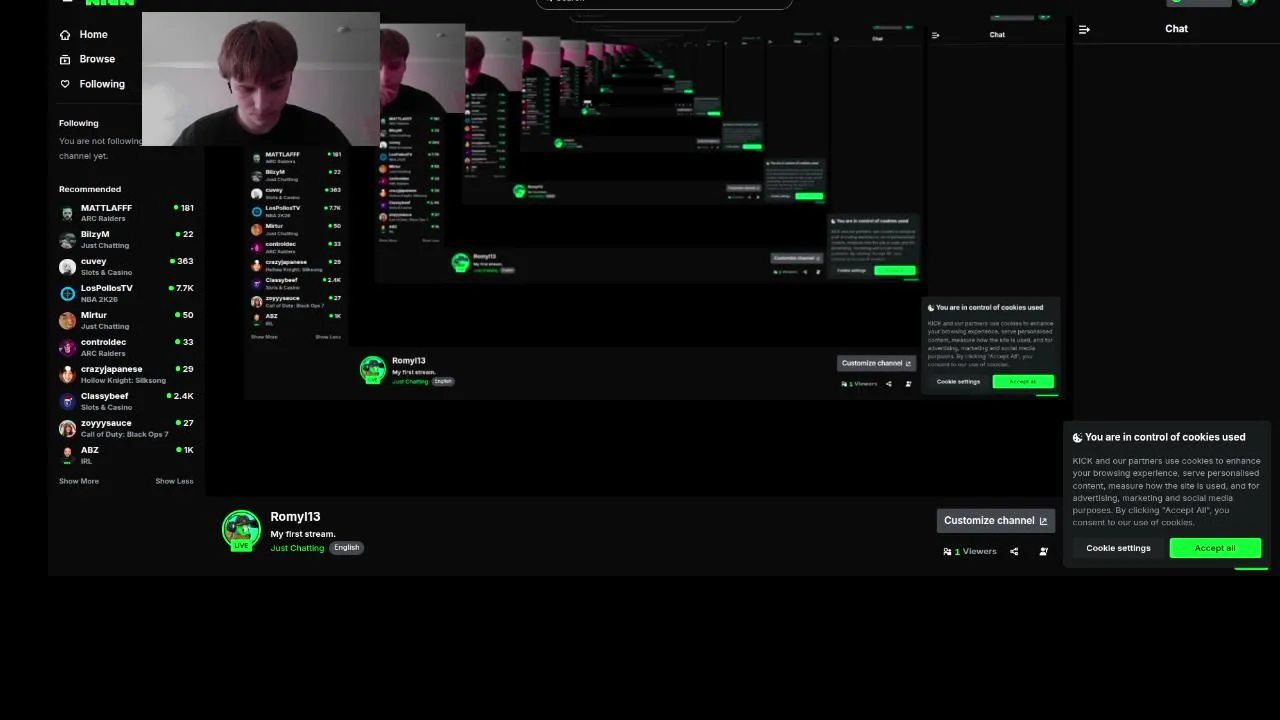Viewport: 1280px width, 720px height.
Task: Click the webcam overlay in the video
Action: tap(261, 80)
